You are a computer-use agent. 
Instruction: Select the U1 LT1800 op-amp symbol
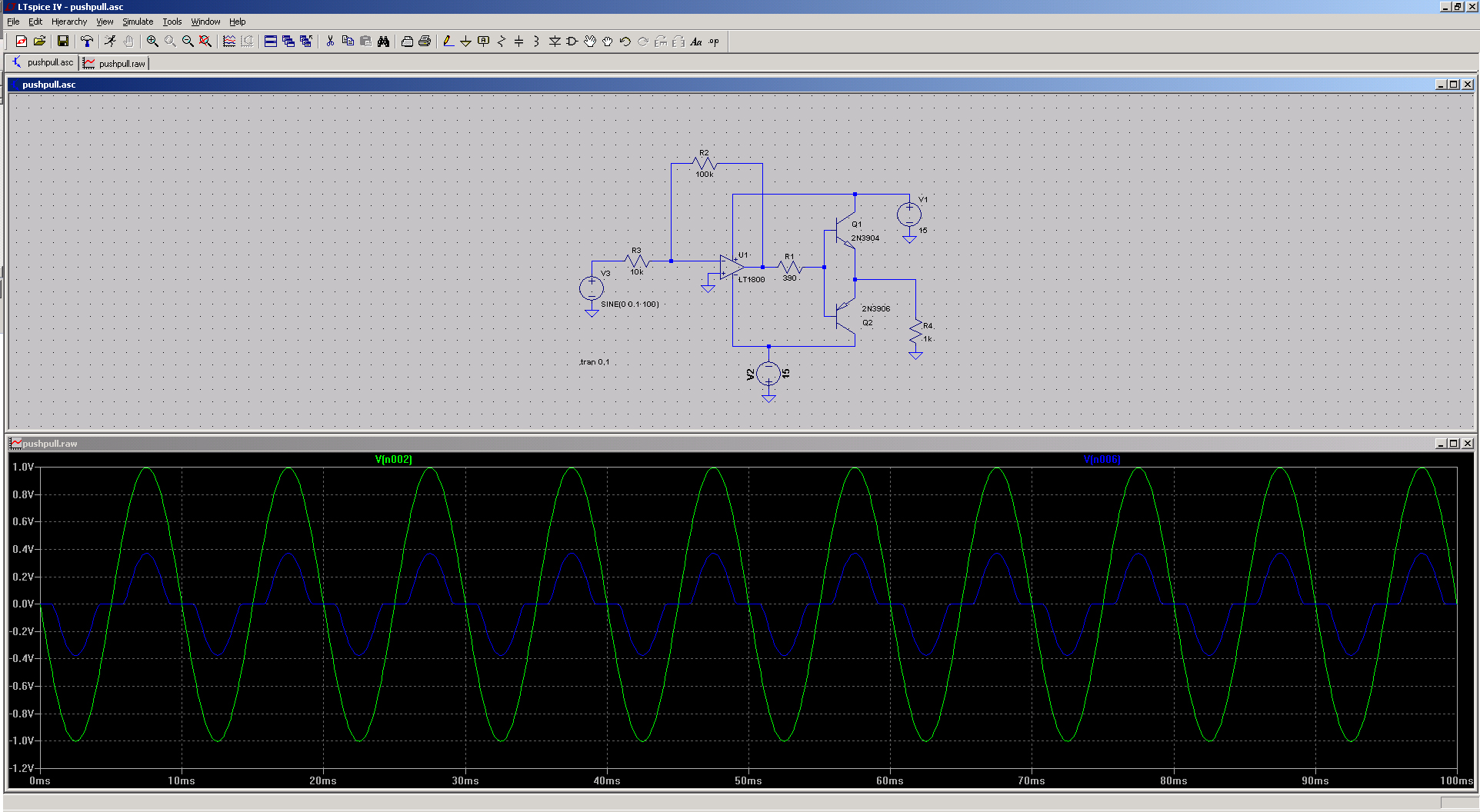731,267
